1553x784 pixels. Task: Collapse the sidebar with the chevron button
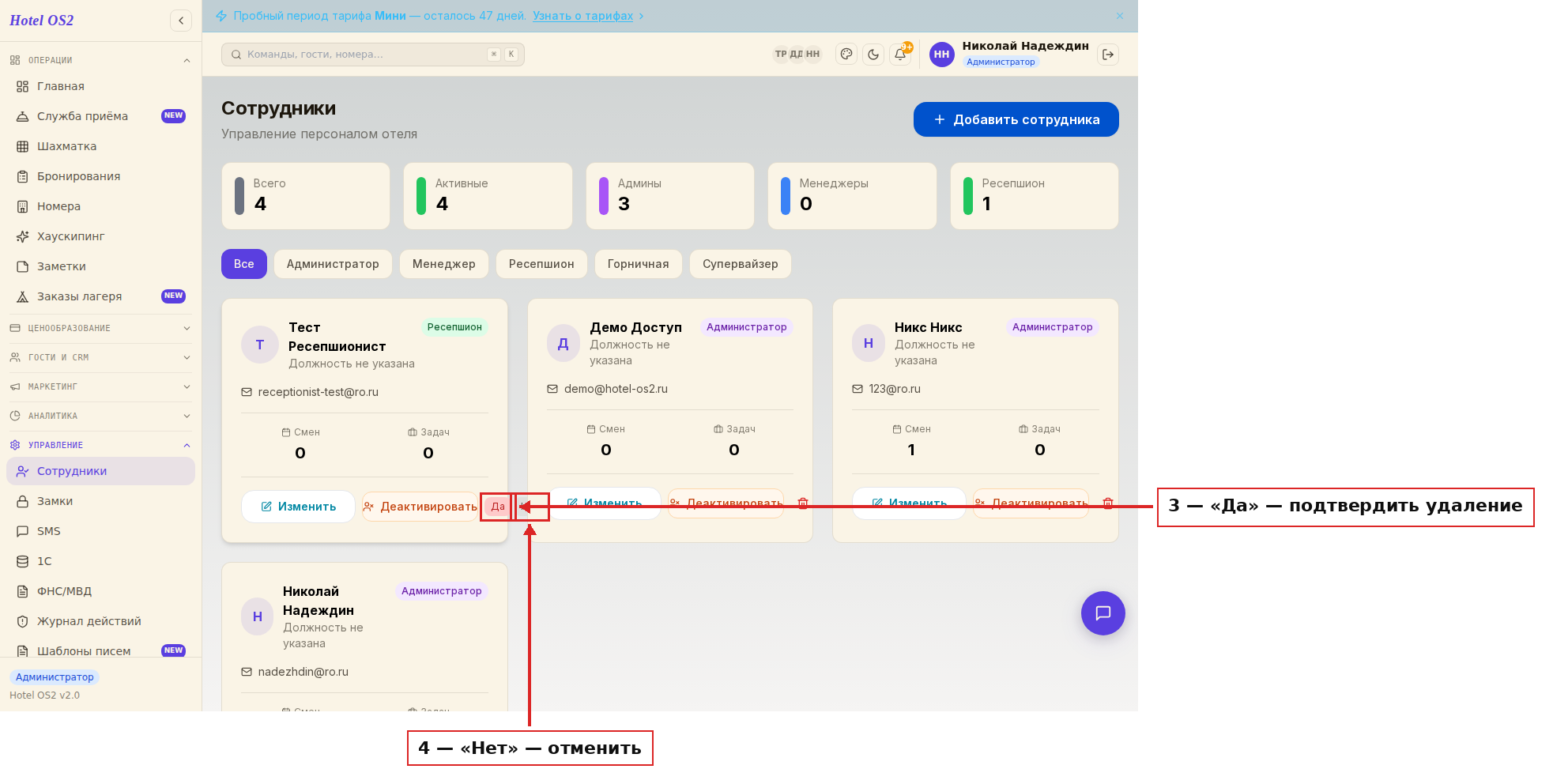(x=181, y=21)
